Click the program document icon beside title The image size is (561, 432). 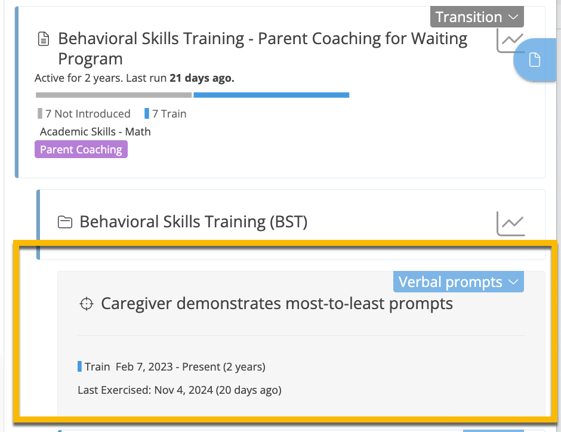(44, 39)
